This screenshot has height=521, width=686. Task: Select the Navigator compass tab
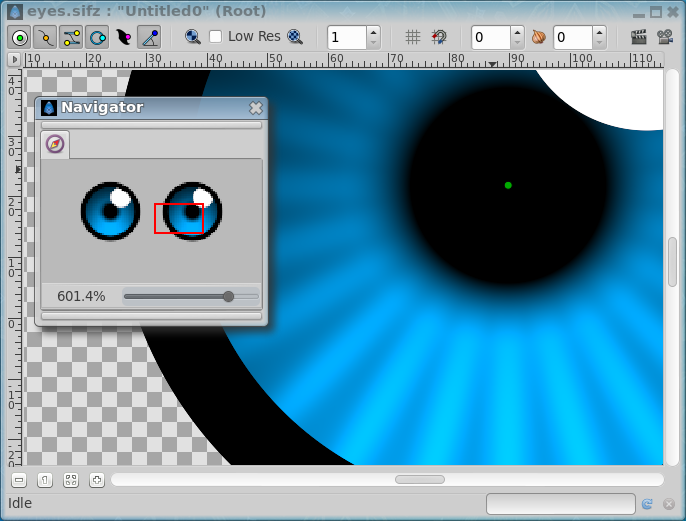[x=55, y=144]
